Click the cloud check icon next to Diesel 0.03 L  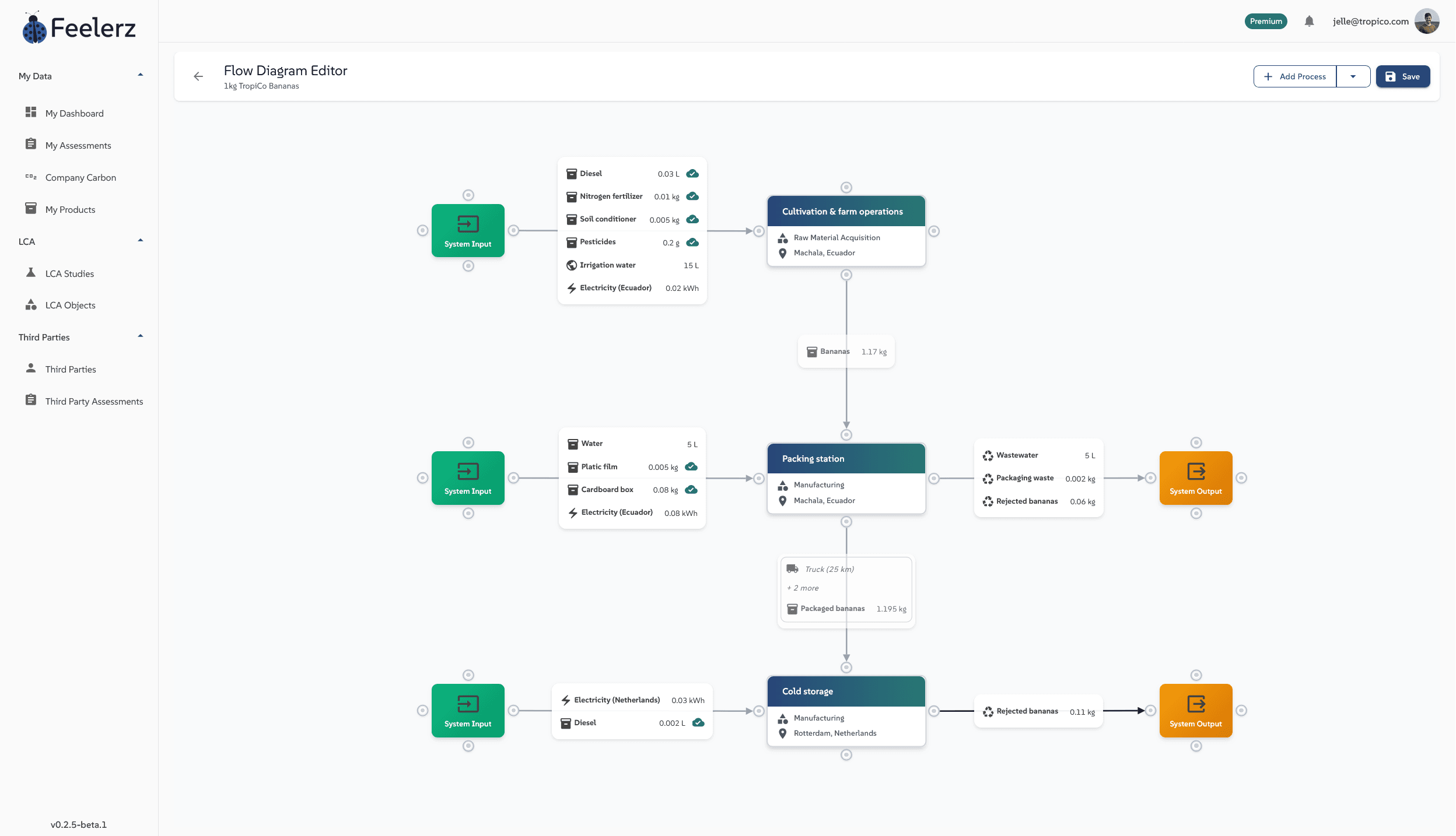pos(692,174)
